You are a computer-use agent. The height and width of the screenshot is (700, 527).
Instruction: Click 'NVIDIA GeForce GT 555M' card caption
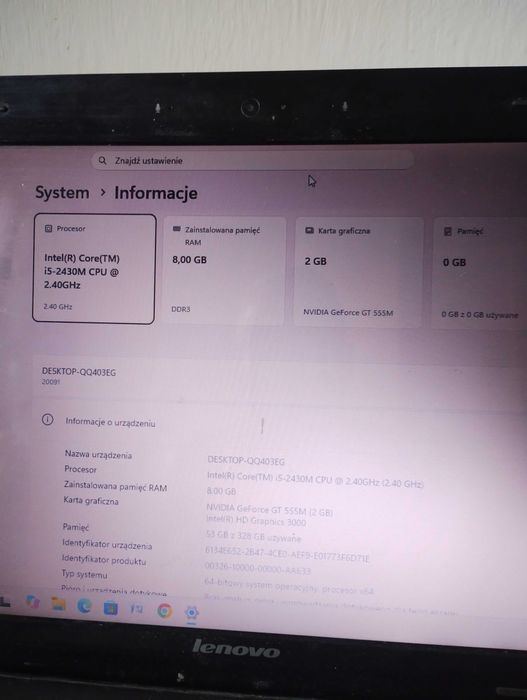348,312
